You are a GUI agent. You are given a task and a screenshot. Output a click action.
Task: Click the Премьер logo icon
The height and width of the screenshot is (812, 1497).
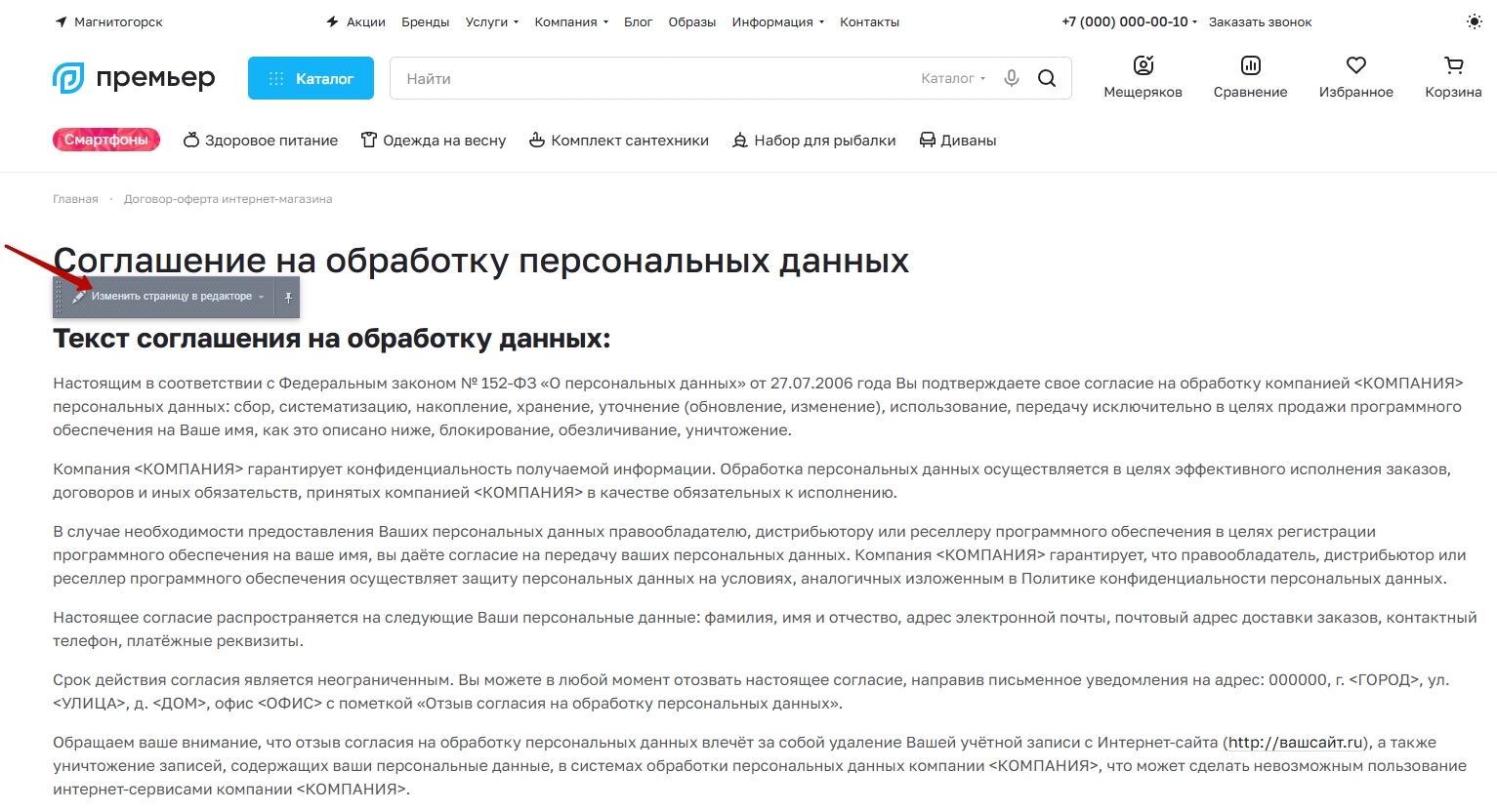(68, 78)
